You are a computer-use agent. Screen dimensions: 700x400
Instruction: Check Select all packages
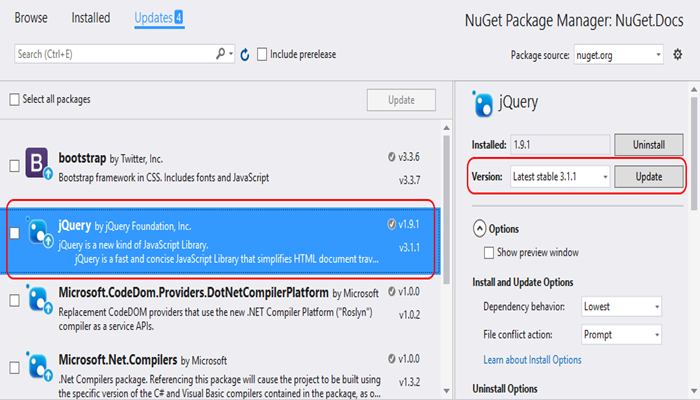[x=14, y=99]
